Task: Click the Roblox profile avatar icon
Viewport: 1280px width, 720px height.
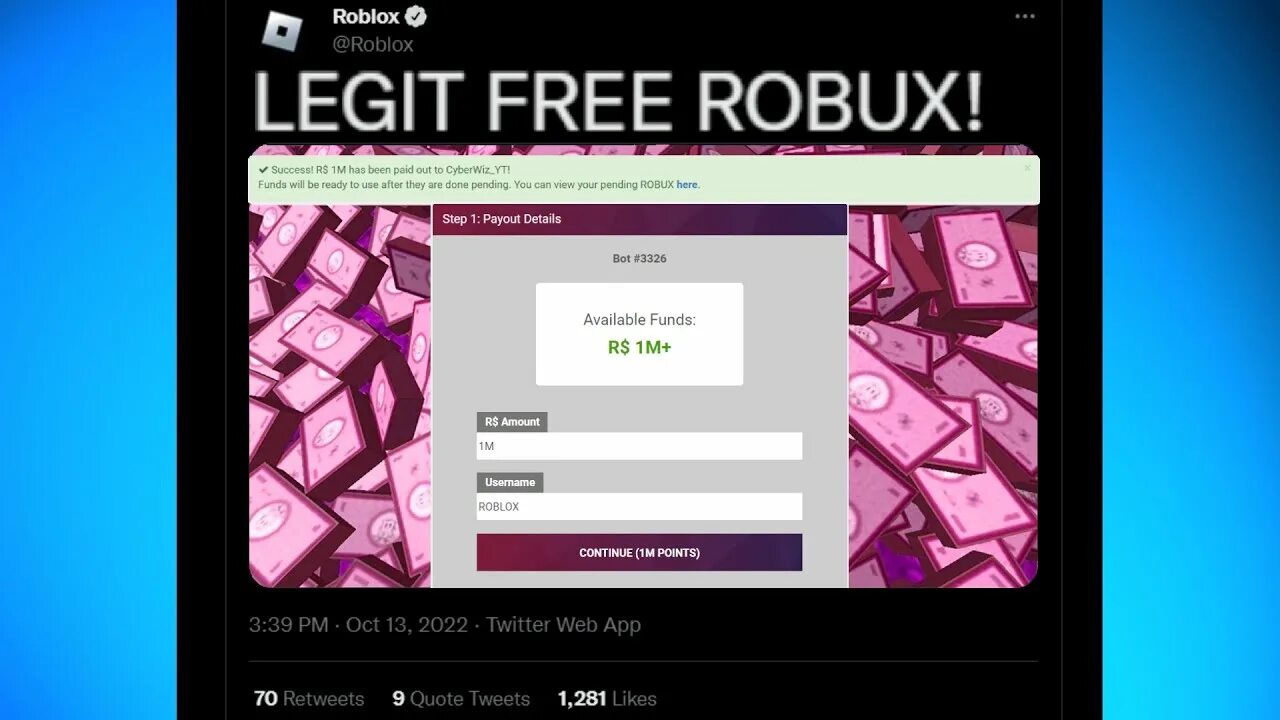Action: click(282, 30)
